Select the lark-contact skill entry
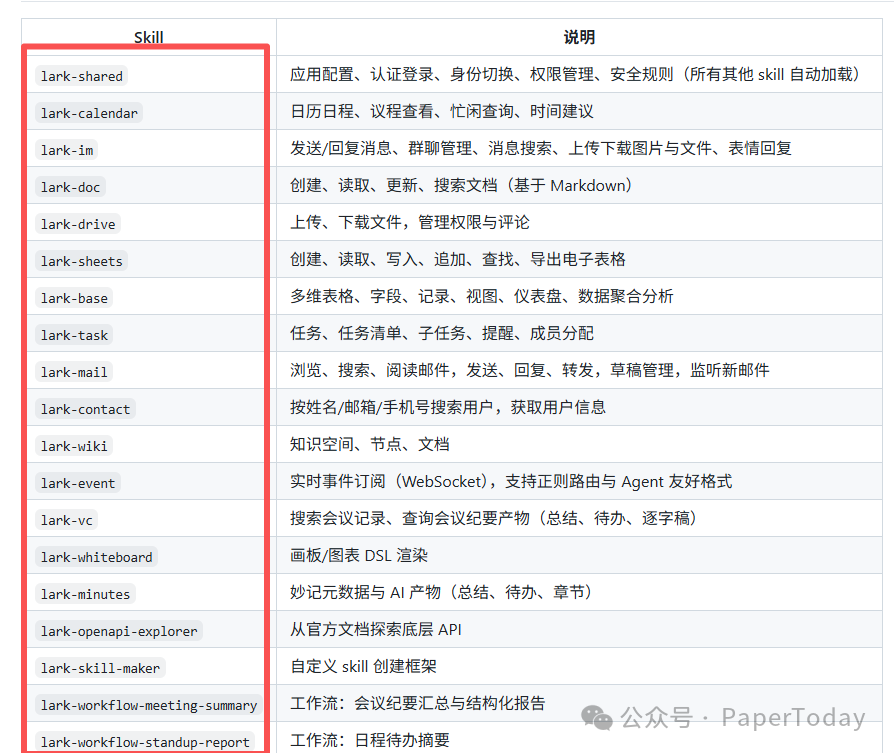The width and height of the screenshot is (894, 753). click(x=85, y=409)
